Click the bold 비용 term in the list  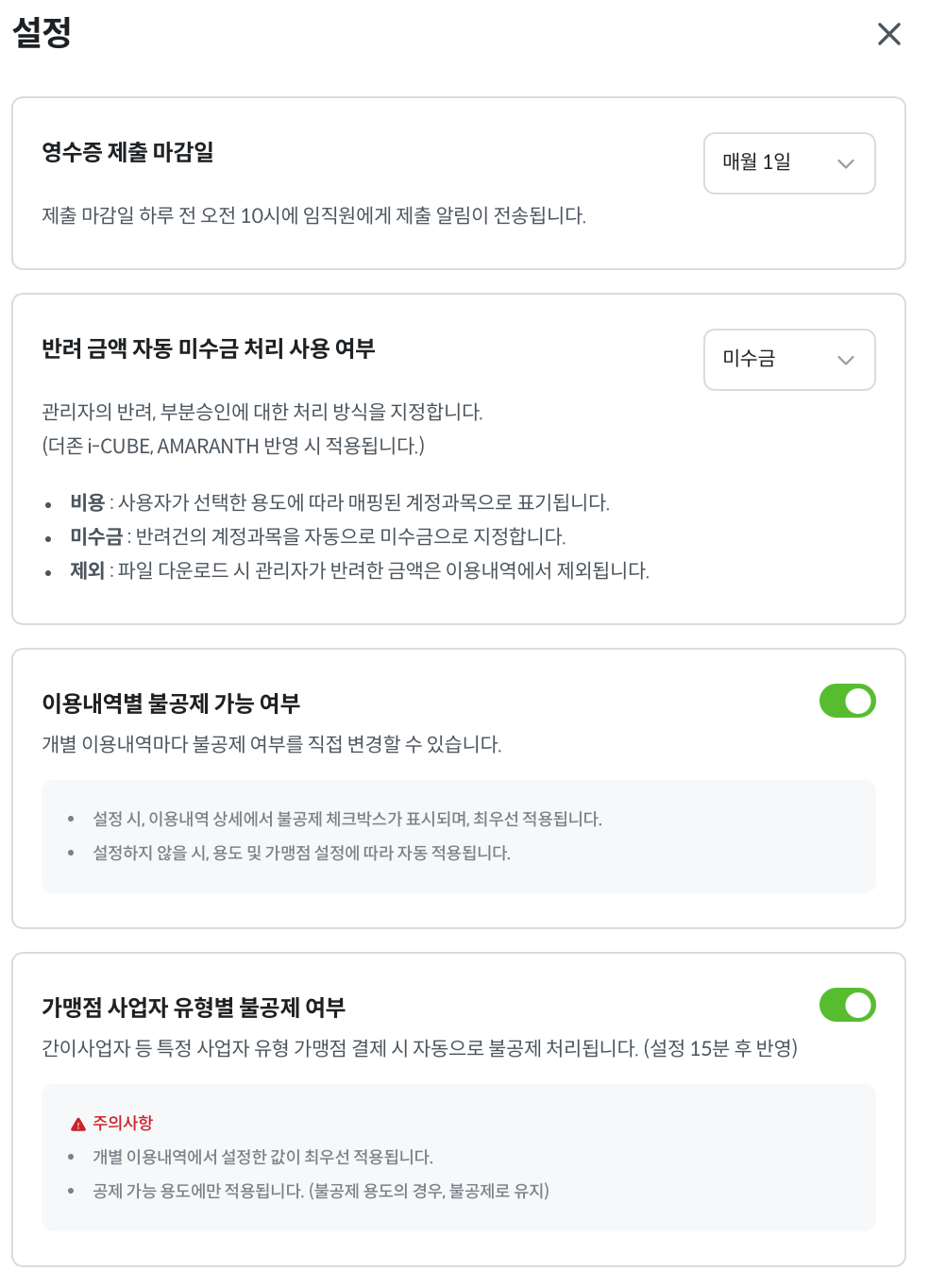point(87,502)
